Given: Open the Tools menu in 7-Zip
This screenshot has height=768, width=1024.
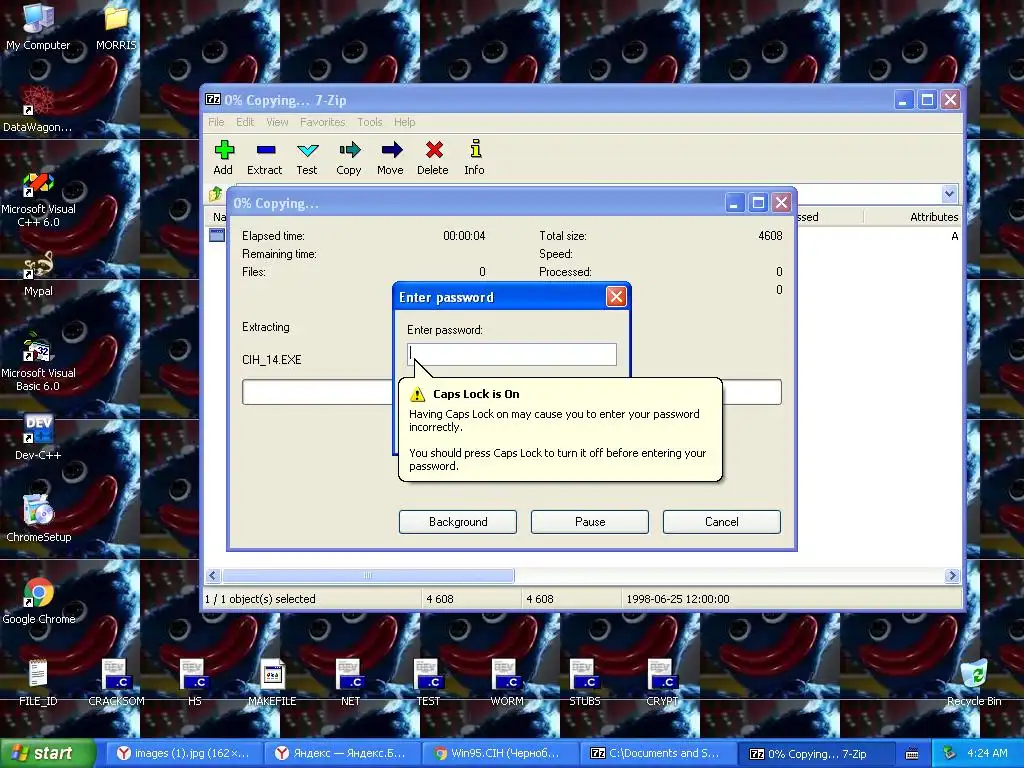Looking at the screenshot, I should 370,122.
